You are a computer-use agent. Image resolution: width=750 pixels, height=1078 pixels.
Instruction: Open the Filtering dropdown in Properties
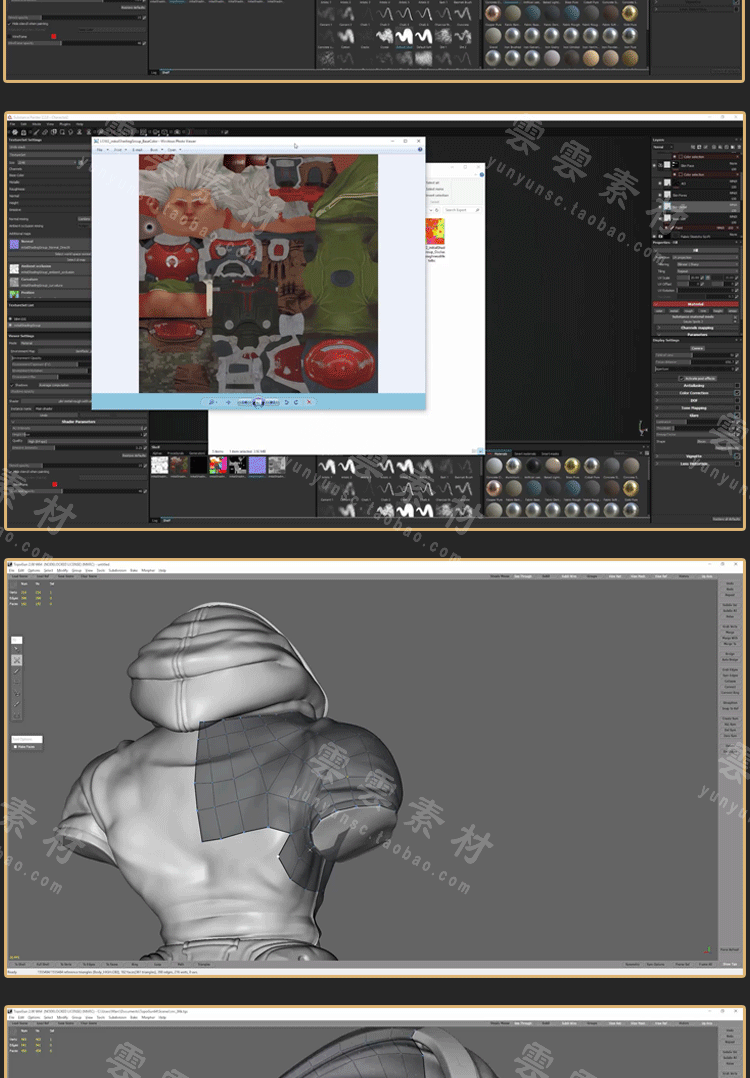(708, 264)
